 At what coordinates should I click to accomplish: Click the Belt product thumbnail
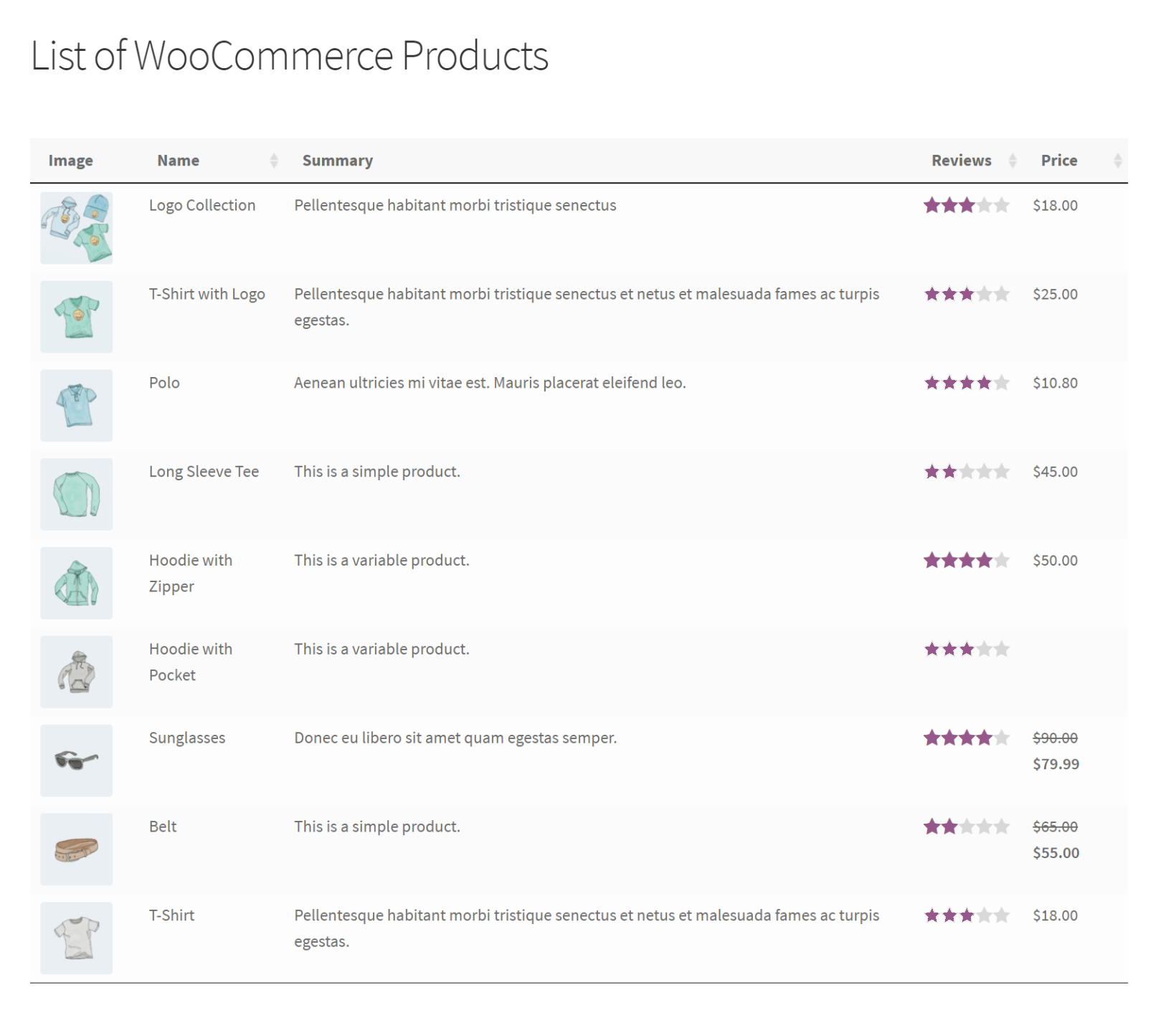pyautogui.click(x=76, y=849)
